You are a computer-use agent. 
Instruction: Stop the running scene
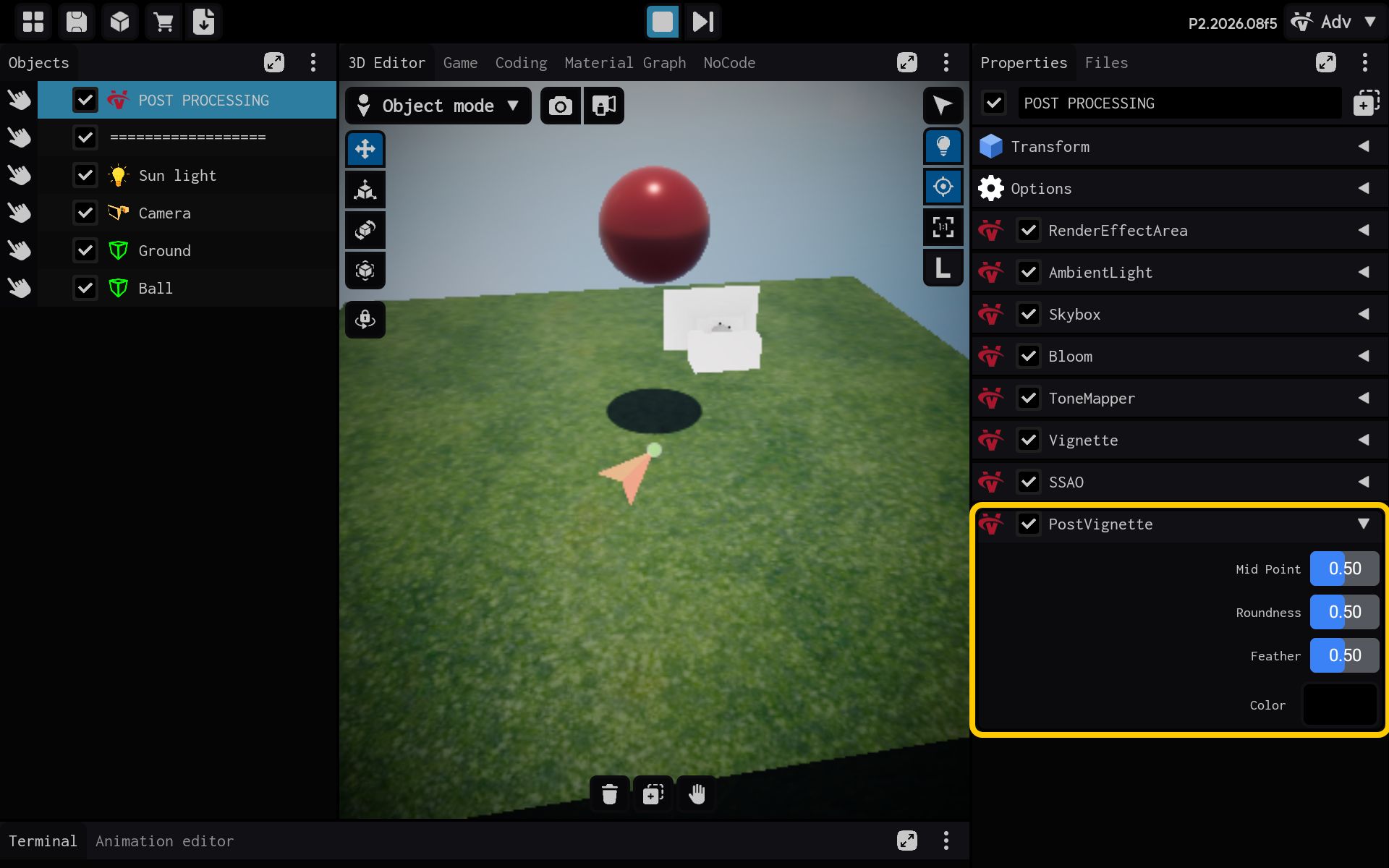pos(663,22)
